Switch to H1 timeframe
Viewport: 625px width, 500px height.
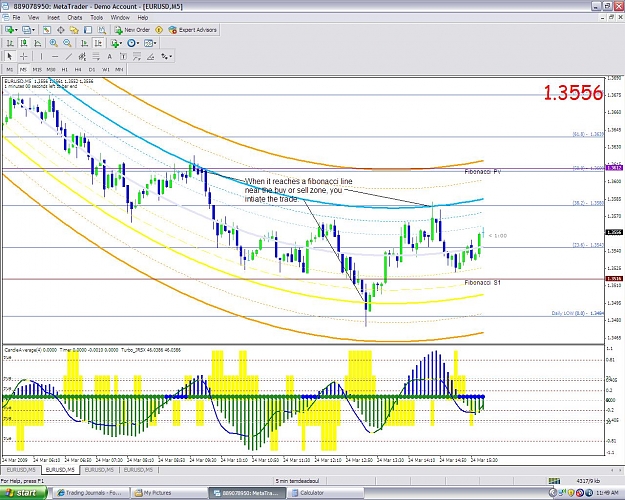(65, 69)
